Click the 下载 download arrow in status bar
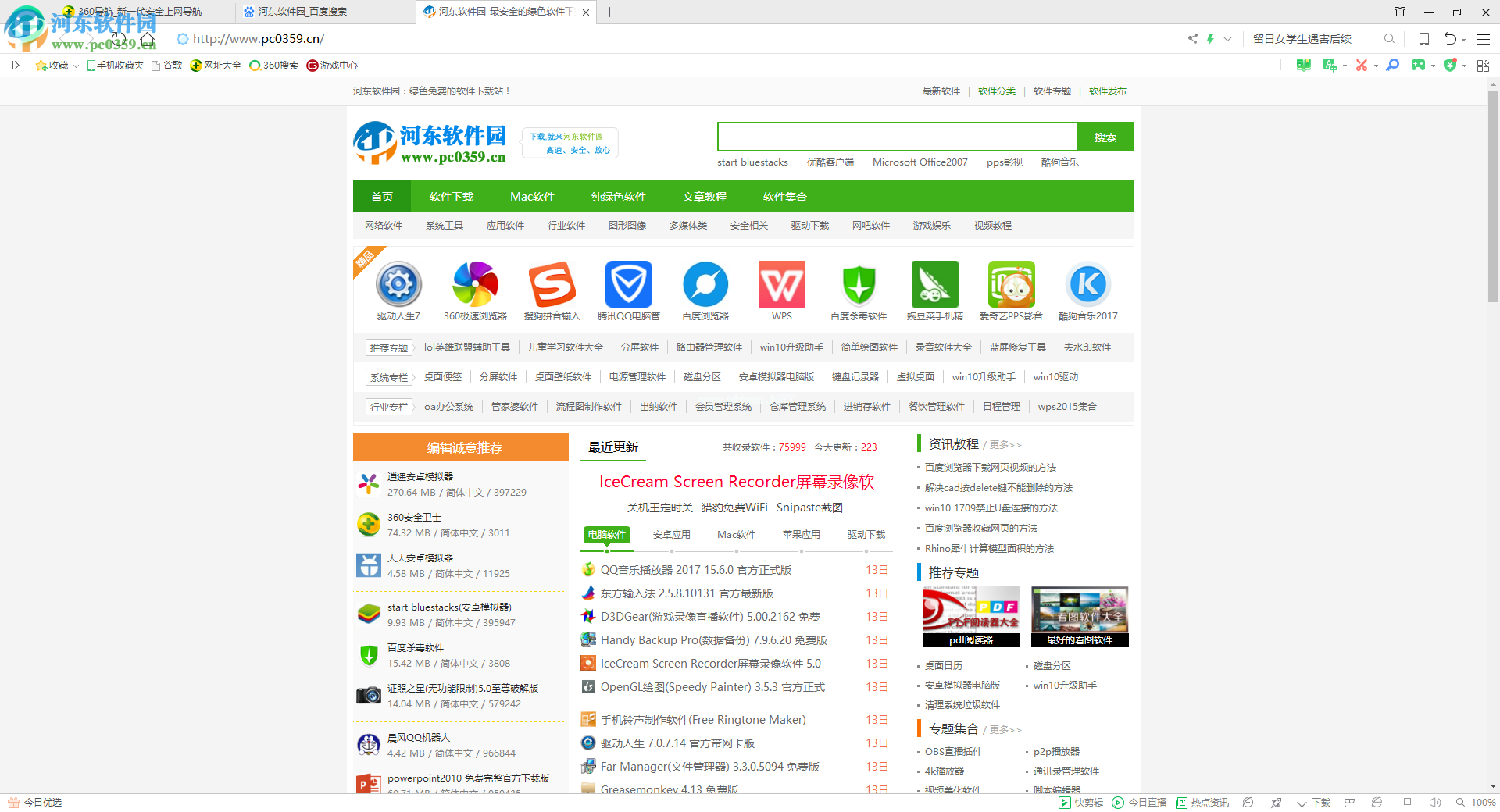 1313,803
